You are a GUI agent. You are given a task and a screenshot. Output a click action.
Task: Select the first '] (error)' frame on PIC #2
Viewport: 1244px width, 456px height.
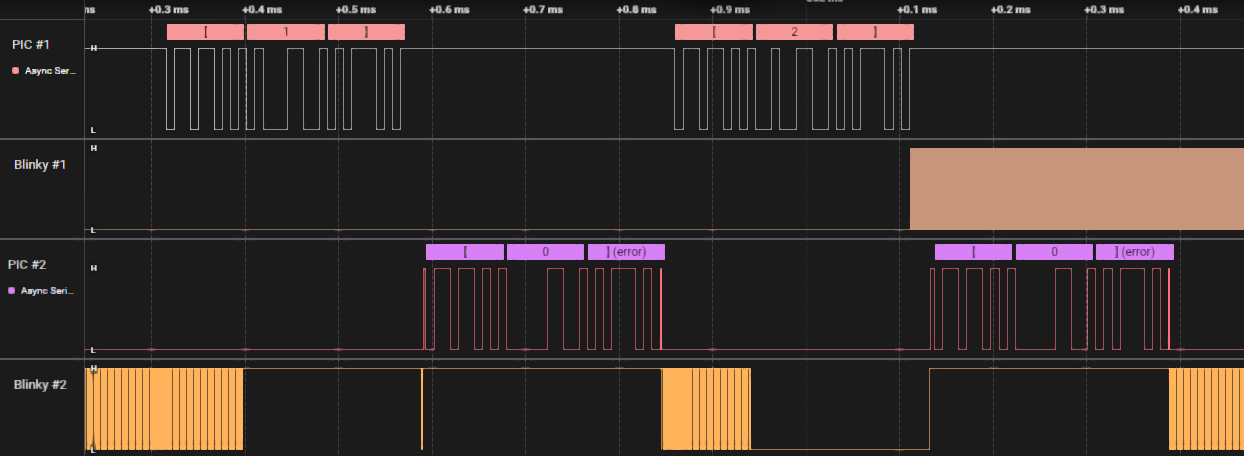point(627,252)
